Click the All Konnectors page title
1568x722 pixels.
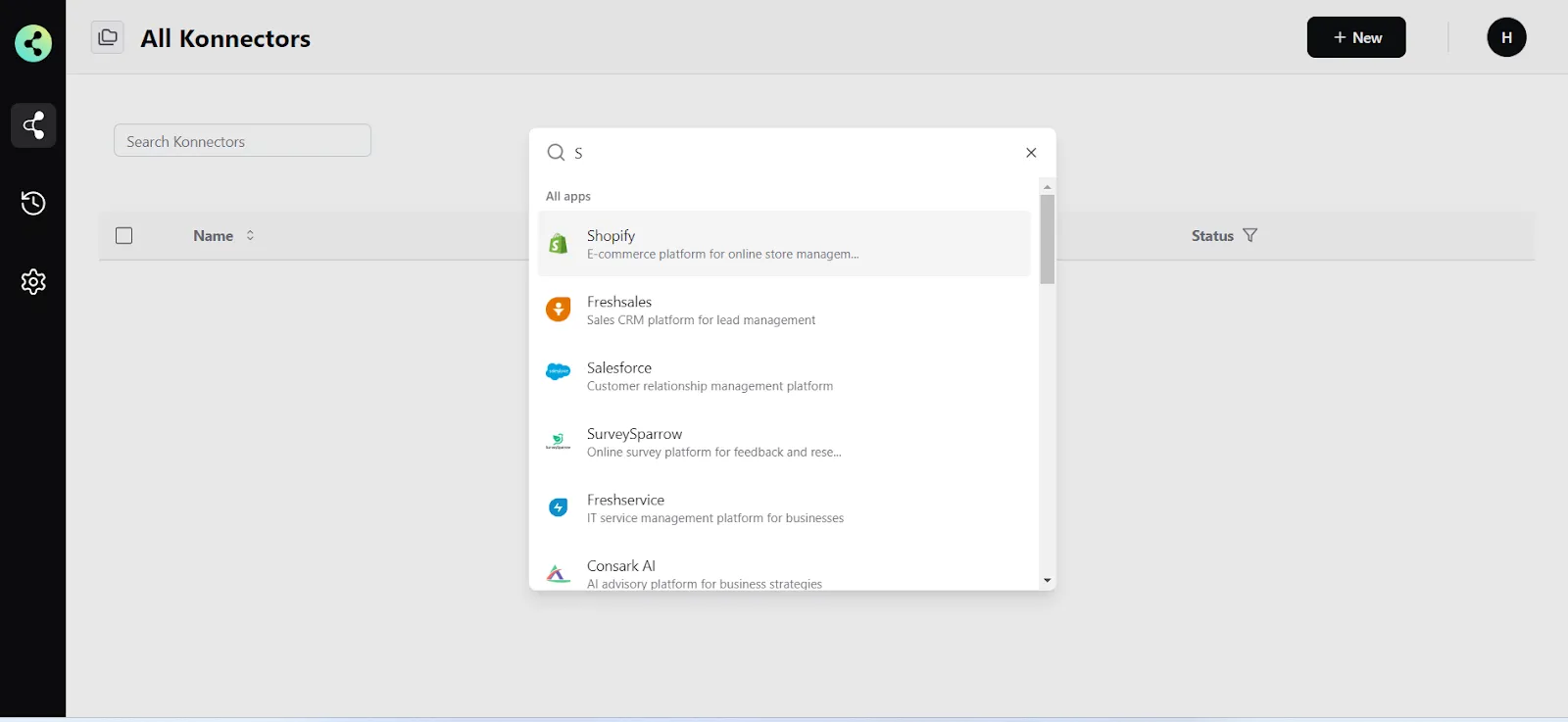tap(225, 38)
